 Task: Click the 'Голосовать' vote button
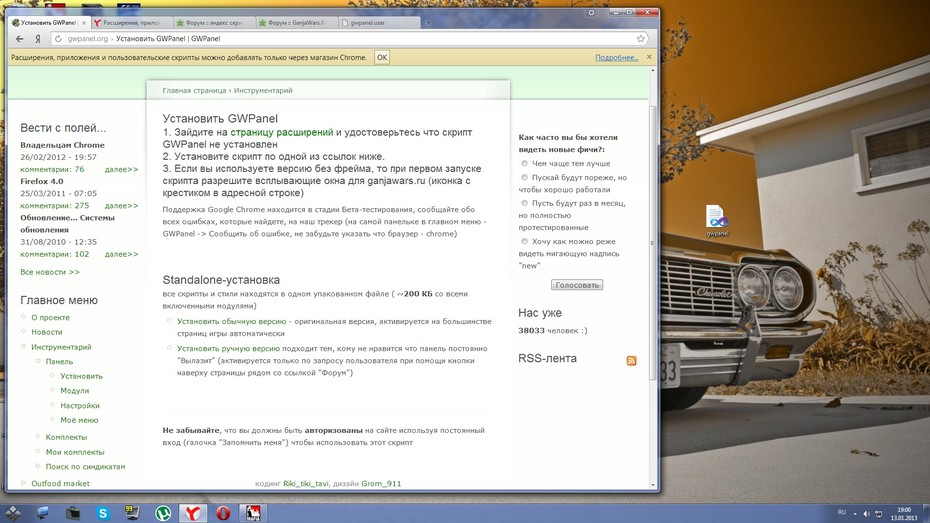577,285
